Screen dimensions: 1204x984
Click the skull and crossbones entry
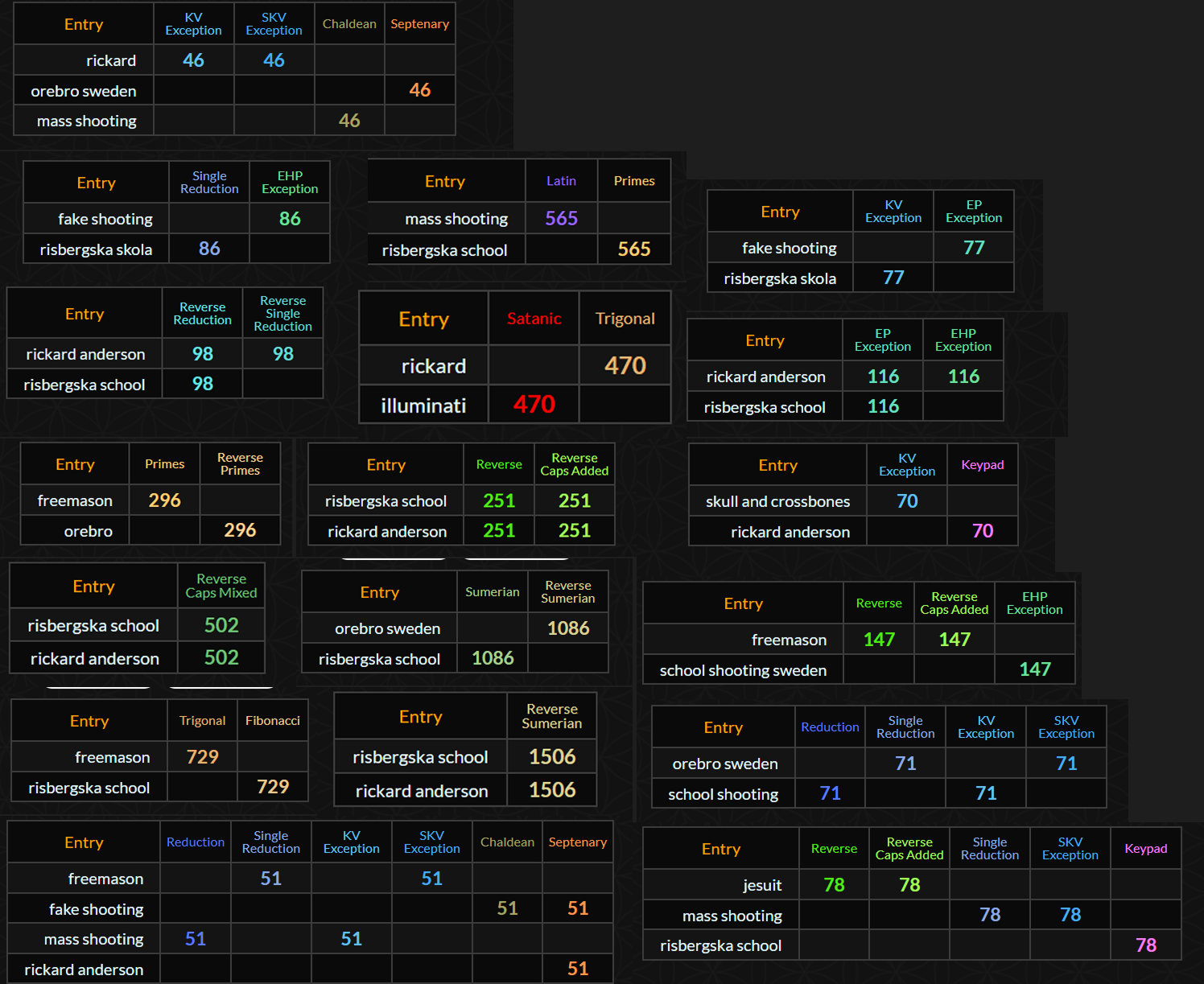pos(777,501)
